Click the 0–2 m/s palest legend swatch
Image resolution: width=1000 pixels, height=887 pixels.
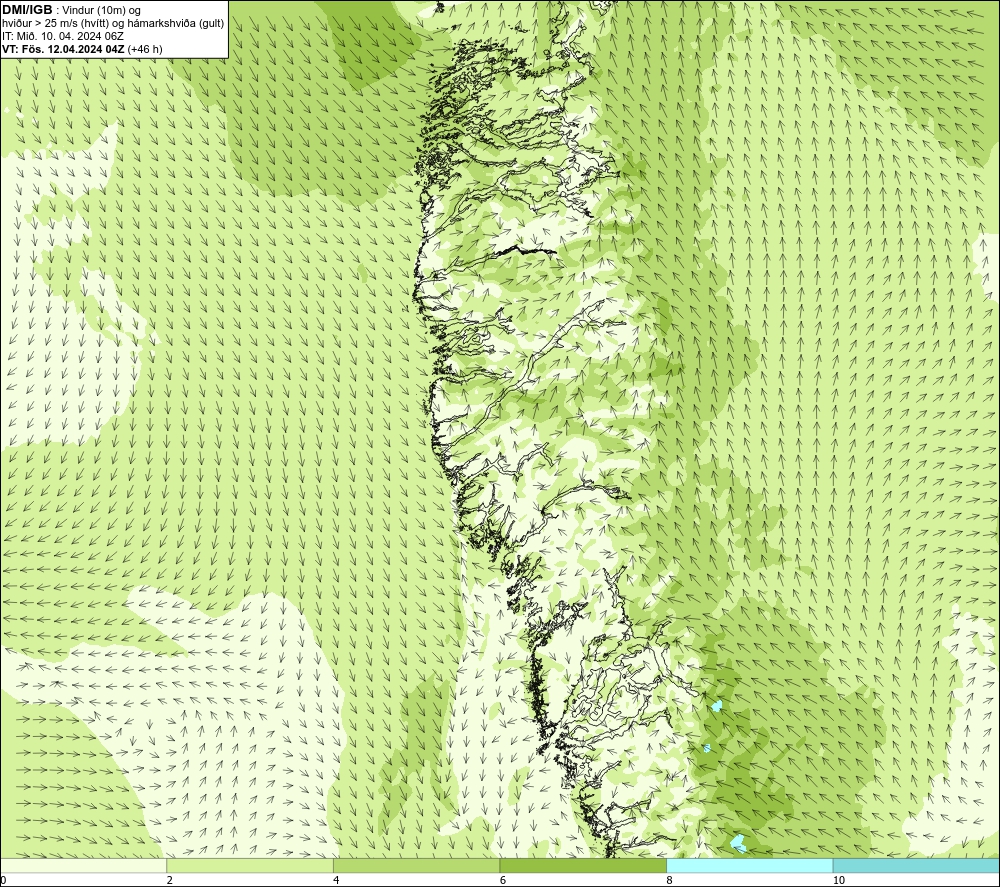[84, 865]
